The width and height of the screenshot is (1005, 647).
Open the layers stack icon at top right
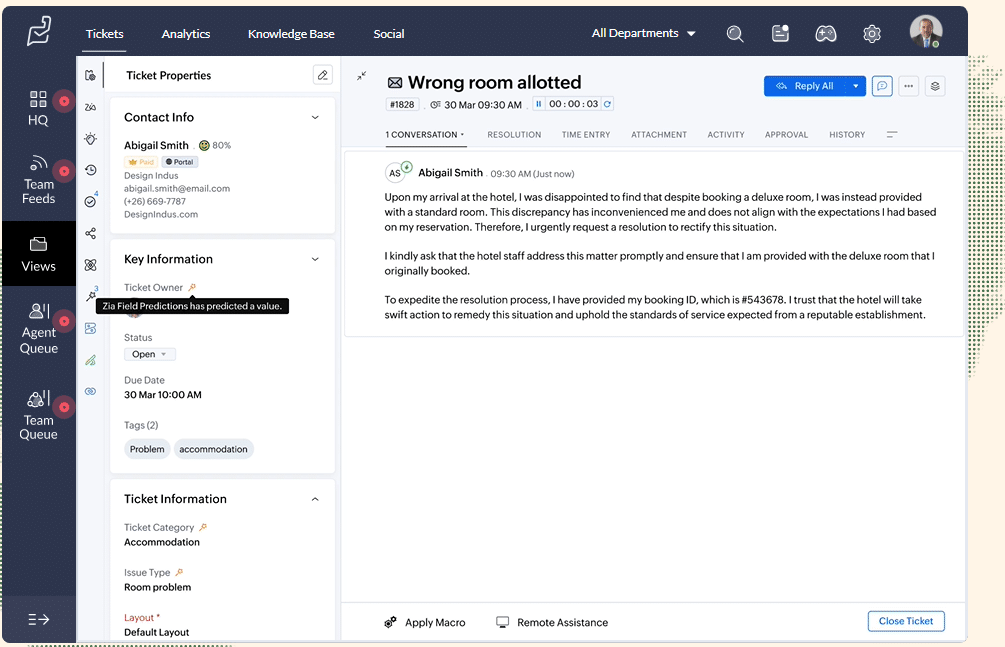pyautogui.click(x=935, y=86)
